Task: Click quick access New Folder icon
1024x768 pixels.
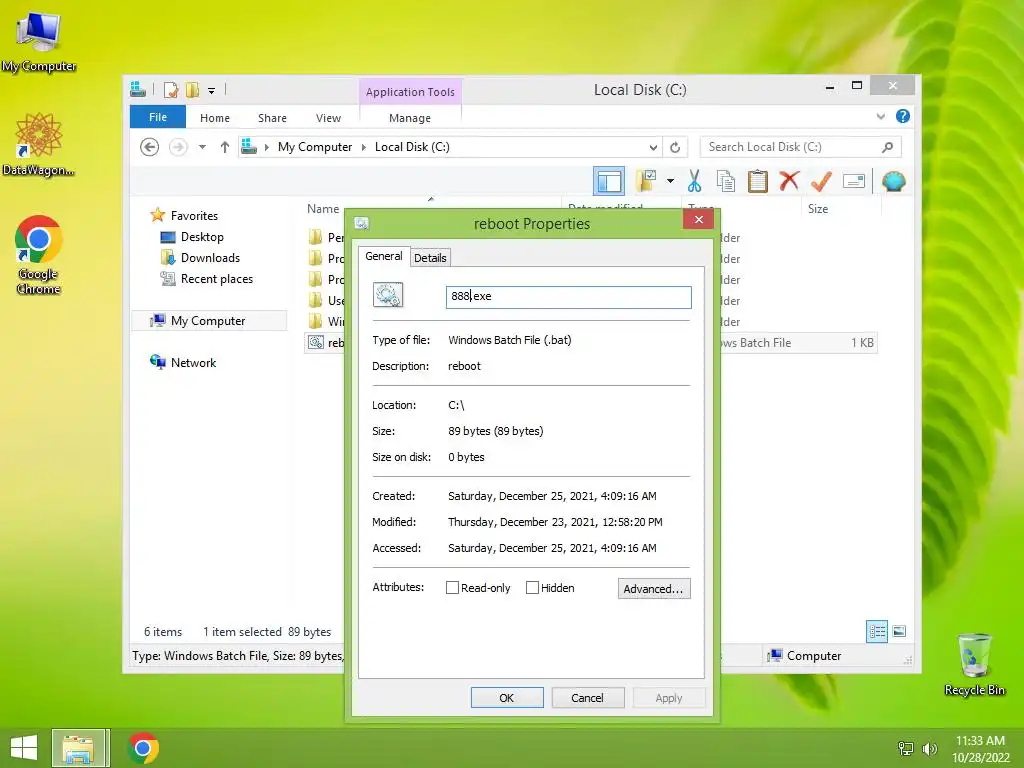Action: (x=192, y=89)
